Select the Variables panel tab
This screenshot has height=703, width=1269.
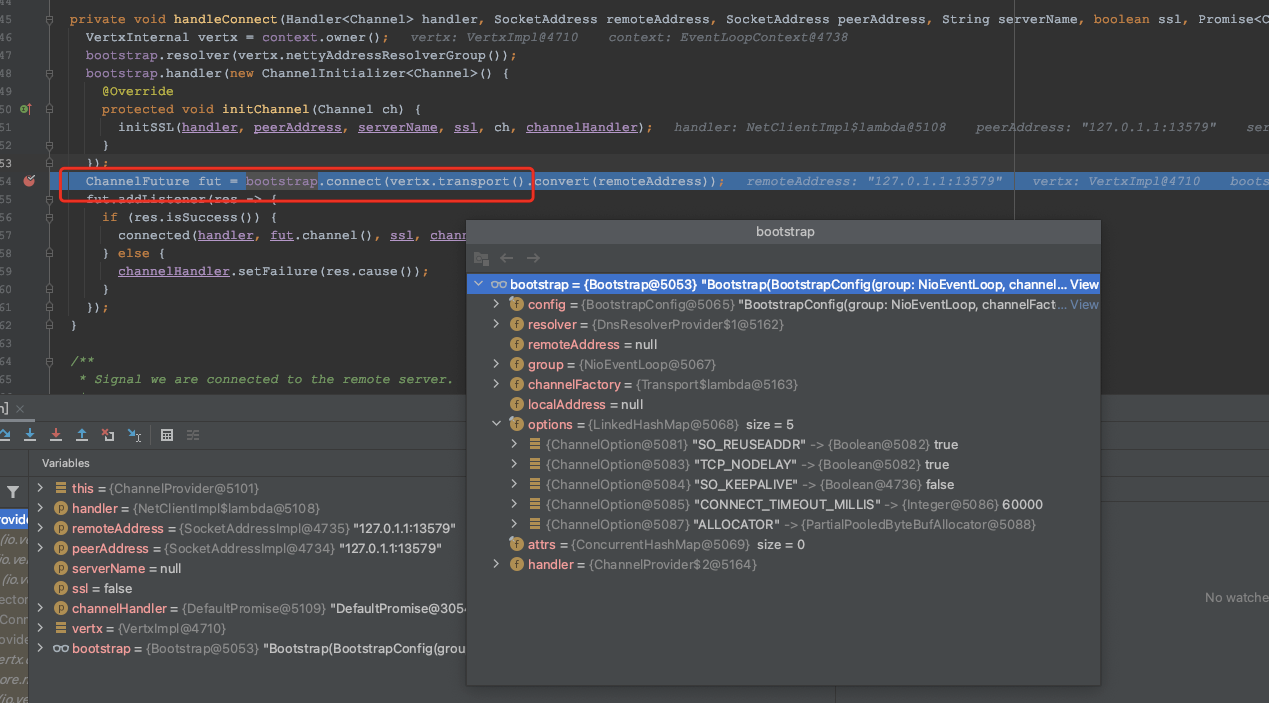click(x=65, y=463)
